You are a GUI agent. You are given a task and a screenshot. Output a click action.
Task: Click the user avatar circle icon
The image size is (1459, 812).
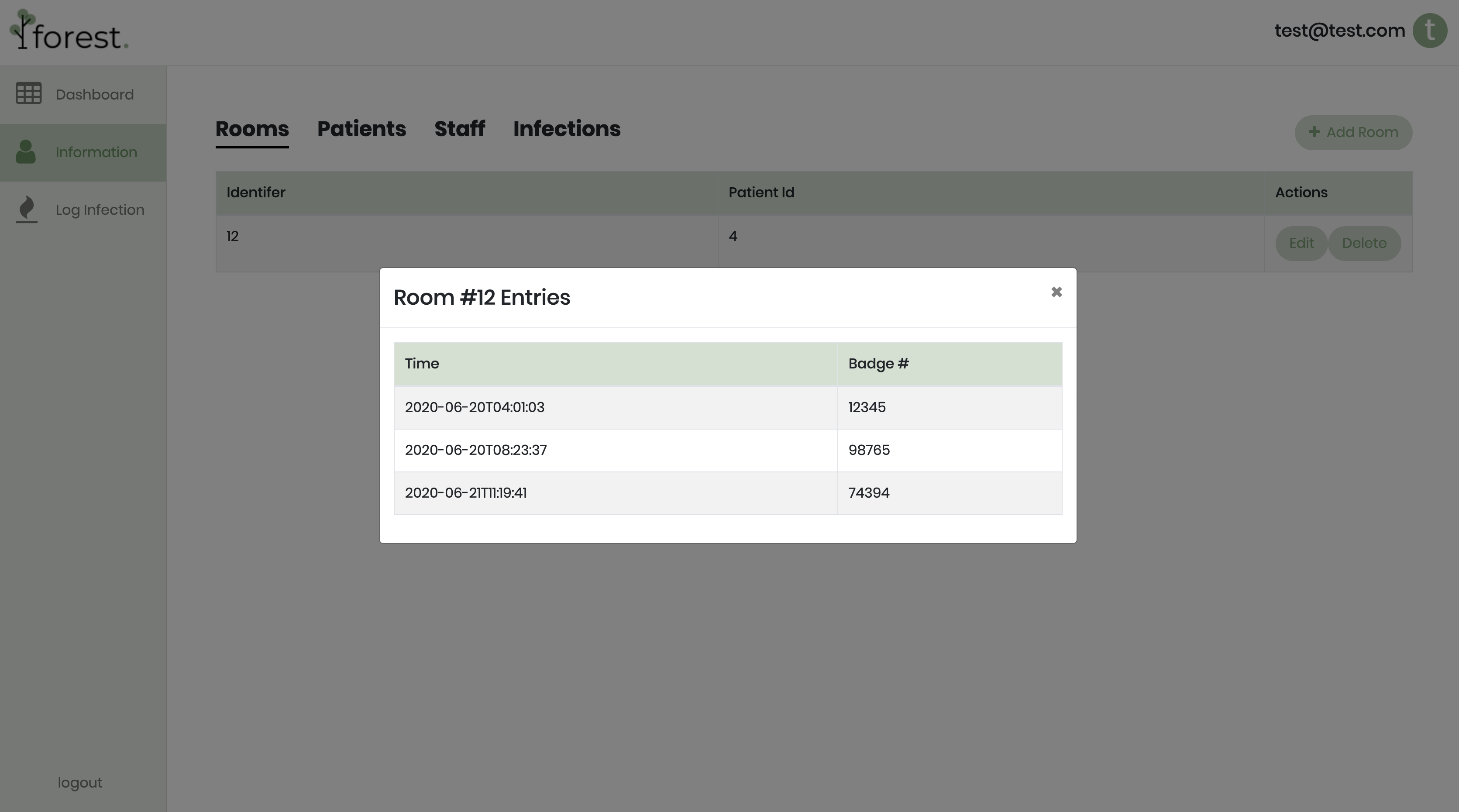coord(1430,31)
